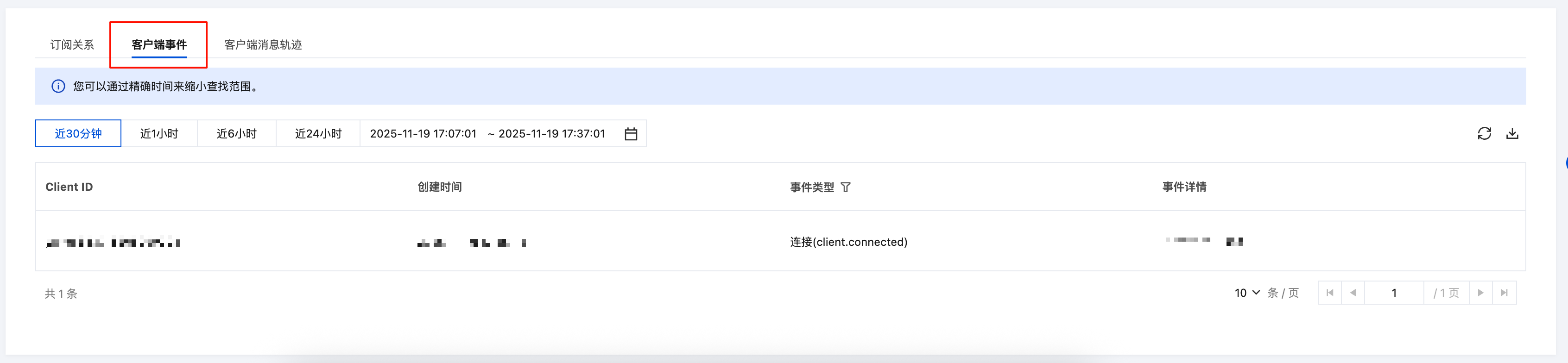The width and height of the screenshot is (1568, 363).
Task: Go to the previous page
Action: (1353, 293)
